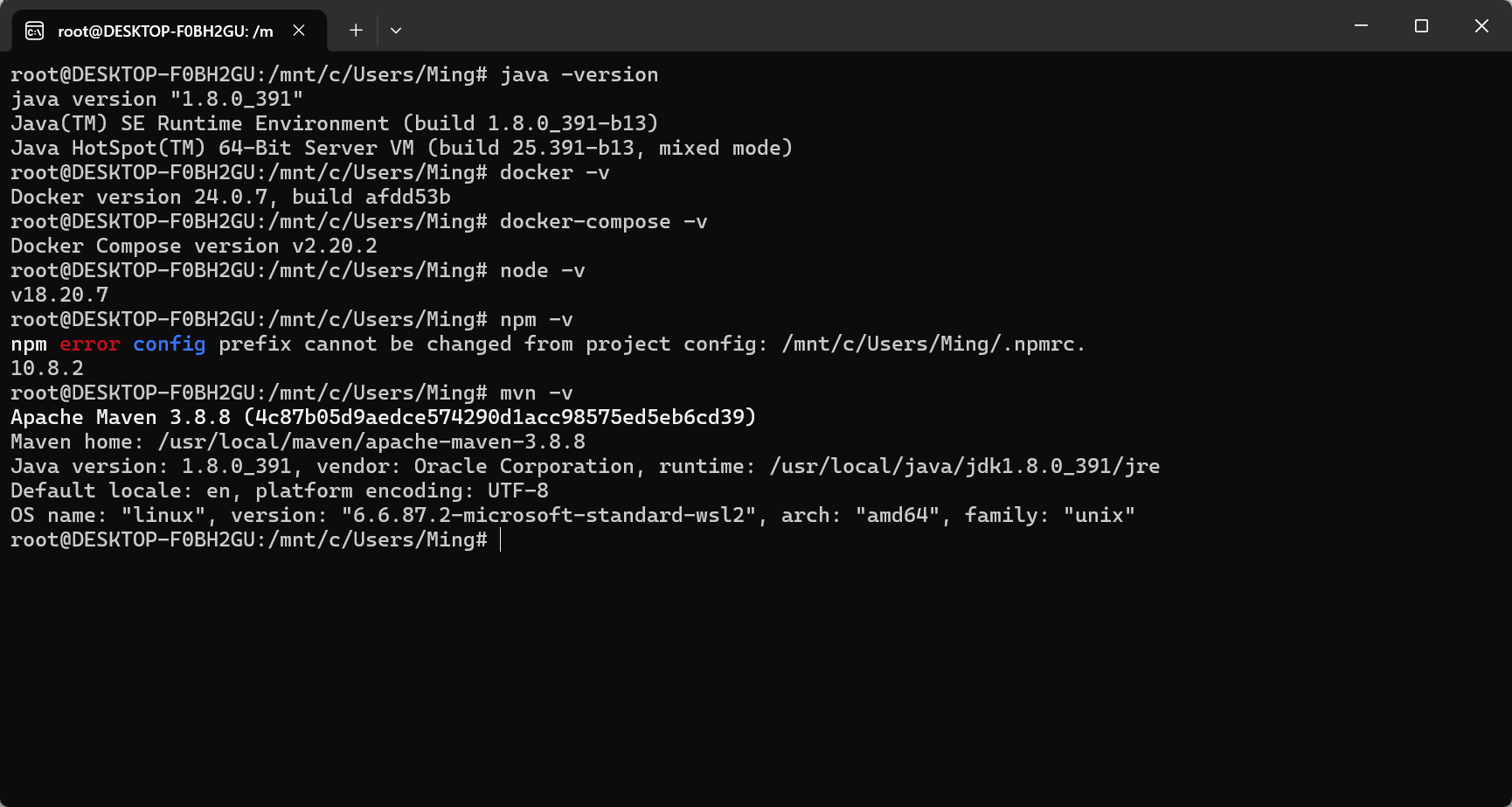Close the terminal window
The width and height of the screenshot is (1512, 807).
tap(1481, 26)
